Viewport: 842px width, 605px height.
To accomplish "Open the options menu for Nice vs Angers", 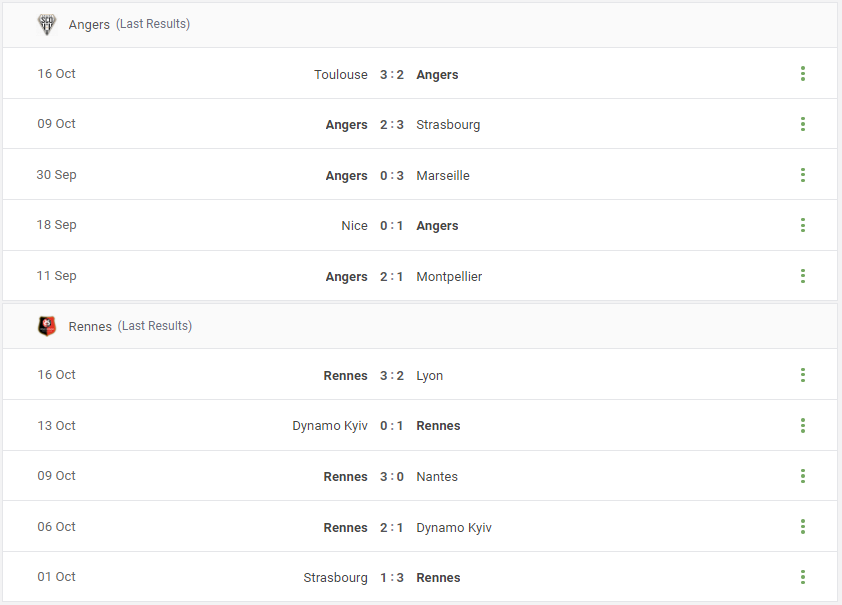I will (803, 225).
